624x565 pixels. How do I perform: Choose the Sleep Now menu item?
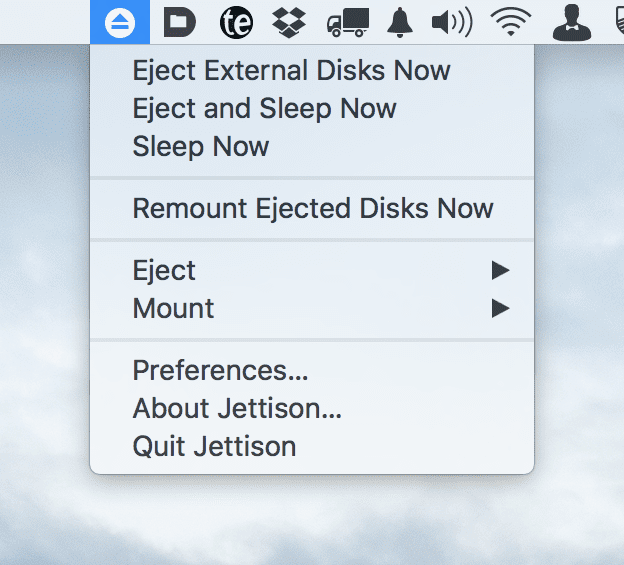(x=200, y=147)
